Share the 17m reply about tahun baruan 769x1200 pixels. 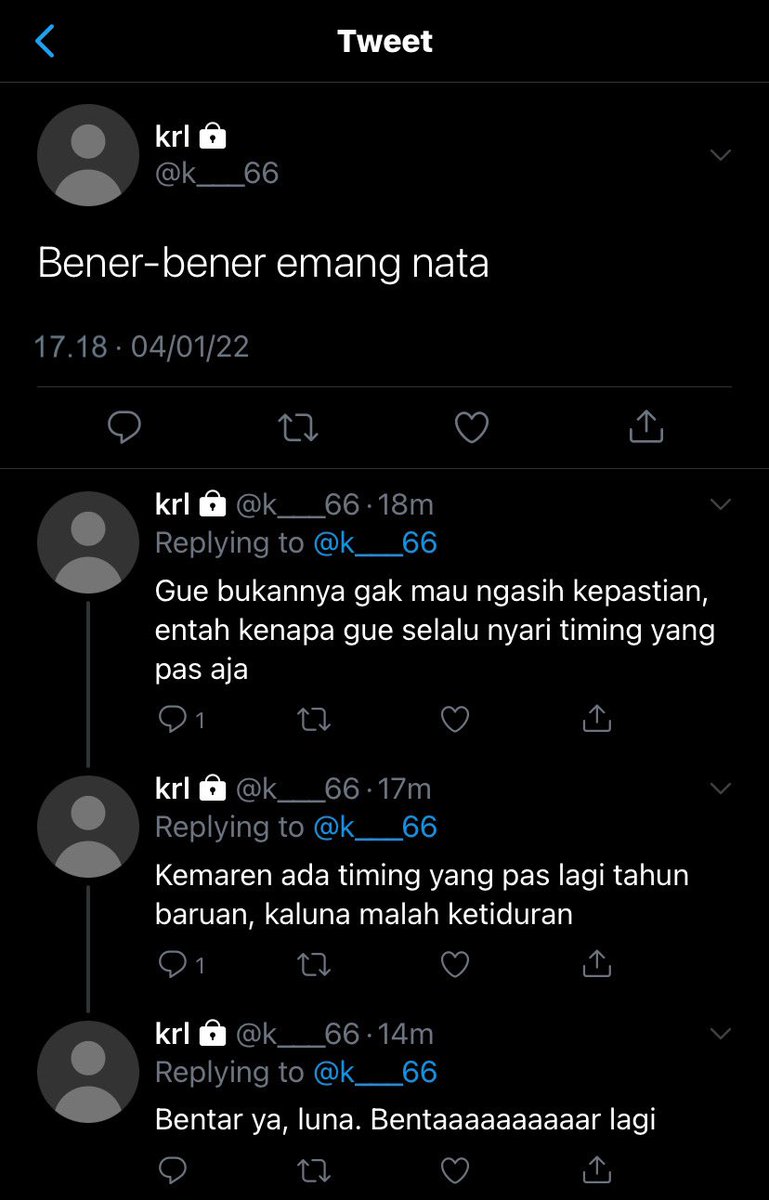pyautogui.click(x=596, y=963)
